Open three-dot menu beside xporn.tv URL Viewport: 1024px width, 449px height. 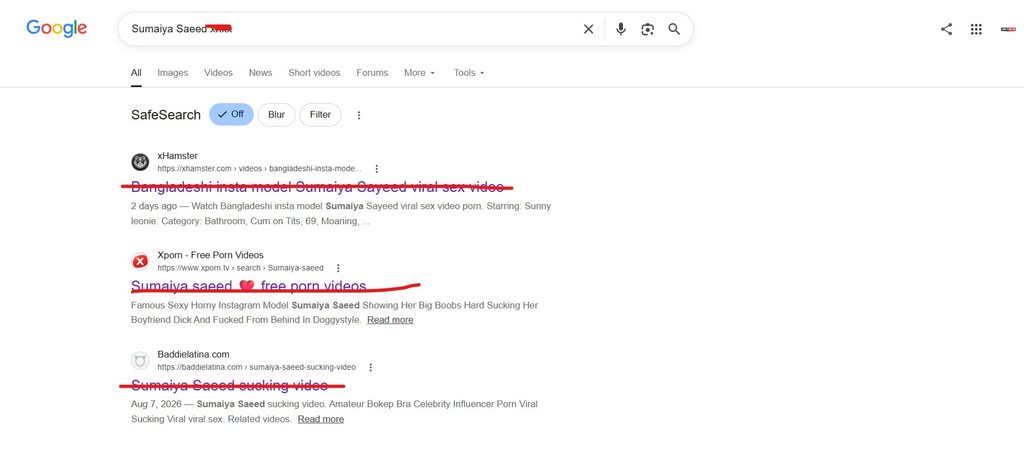[x=338, y=268]
